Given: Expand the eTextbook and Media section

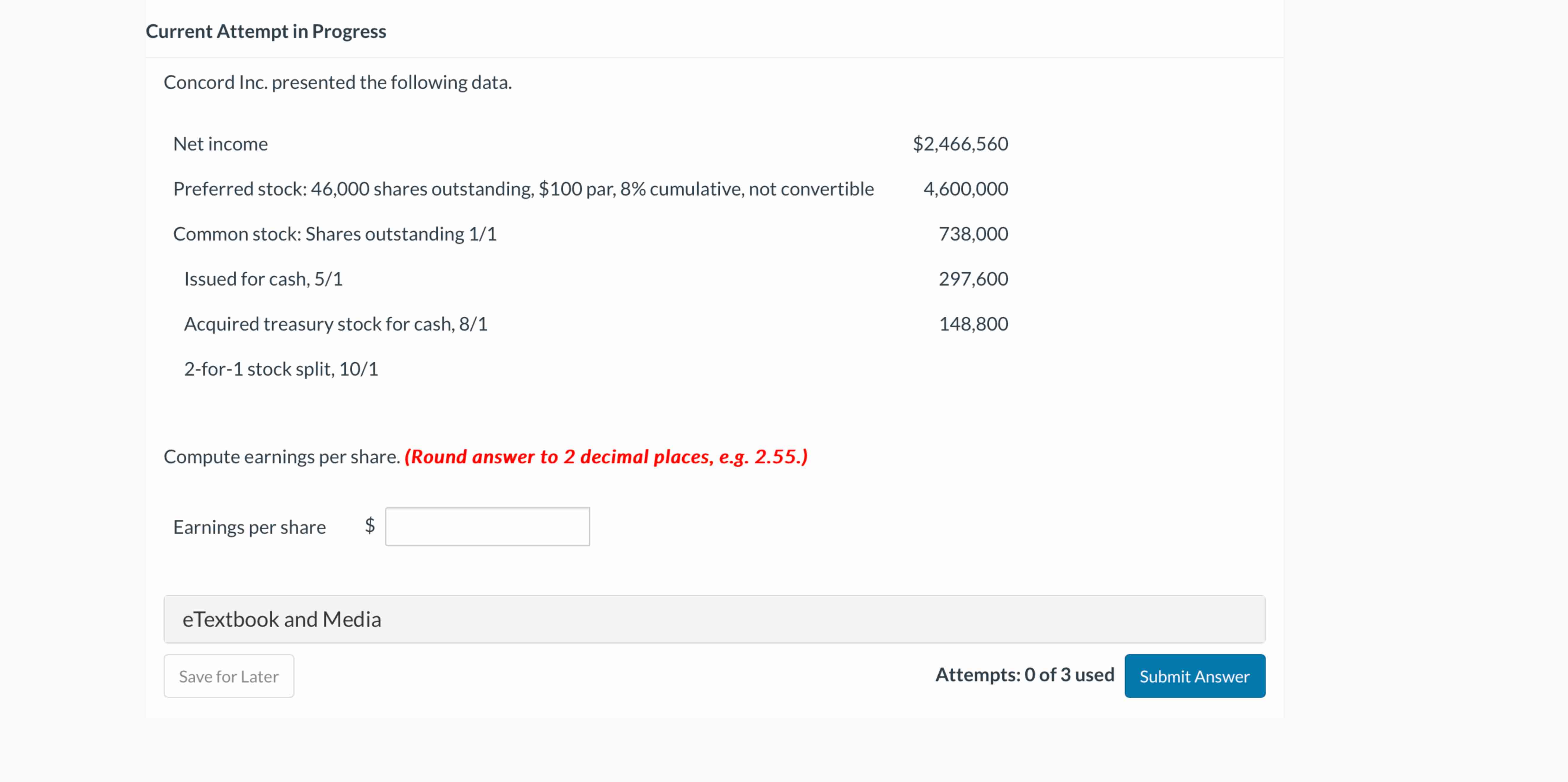Looking at the screenshot, I should [x=714, y=619].
